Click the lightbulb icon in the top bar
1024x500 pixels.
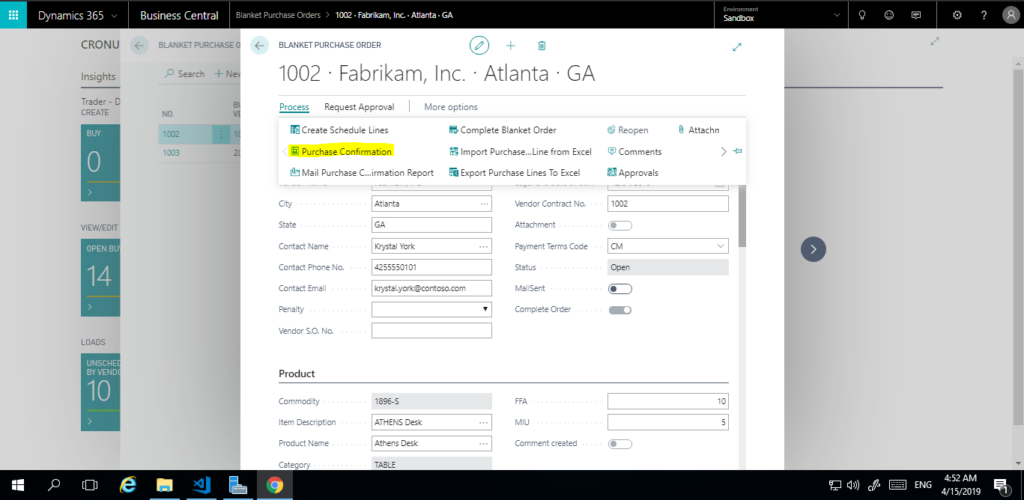click(x=861, y=15)
